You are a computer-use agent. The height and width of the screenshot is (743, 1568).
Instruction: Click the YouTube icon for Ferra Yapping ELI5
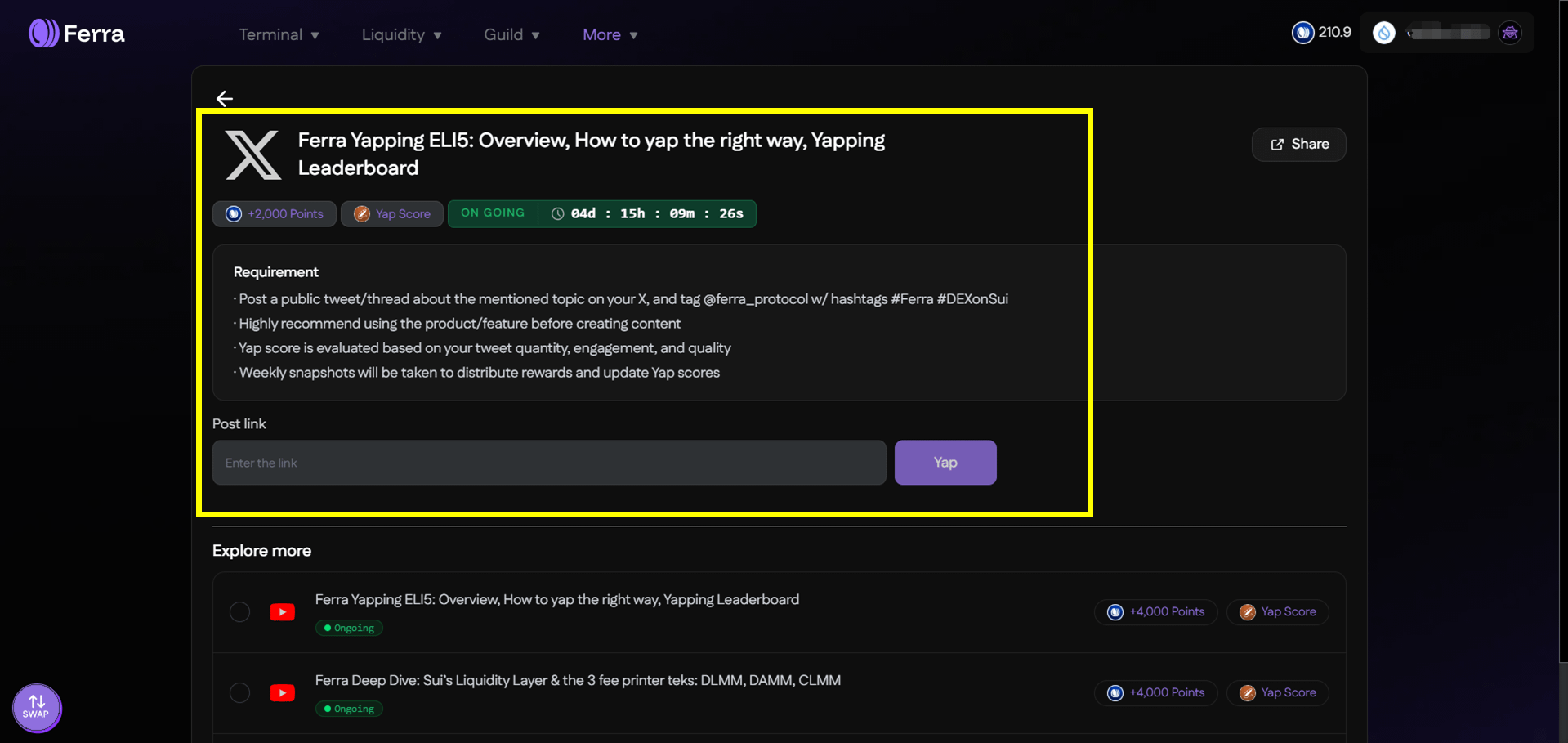tap(283, 612)
